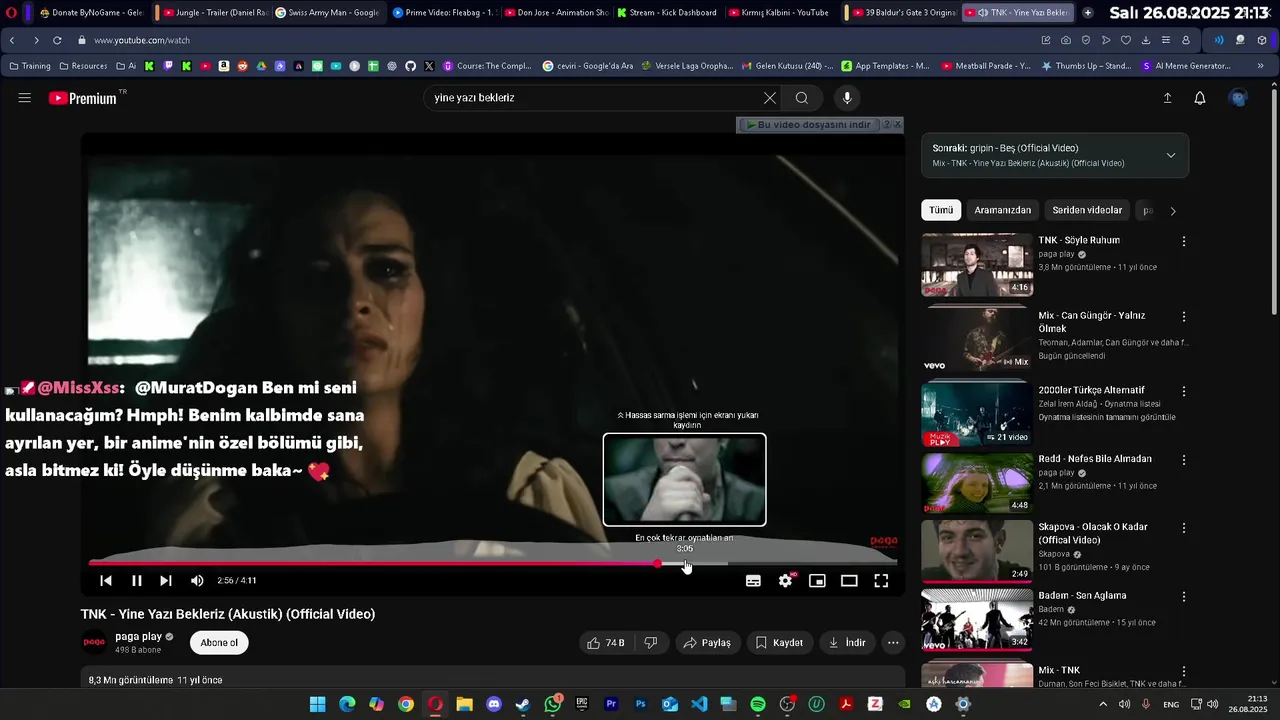Open options for Redd - Nefes Bile
Viewport: 1280px width, 720px height.
coord(1184,460)
